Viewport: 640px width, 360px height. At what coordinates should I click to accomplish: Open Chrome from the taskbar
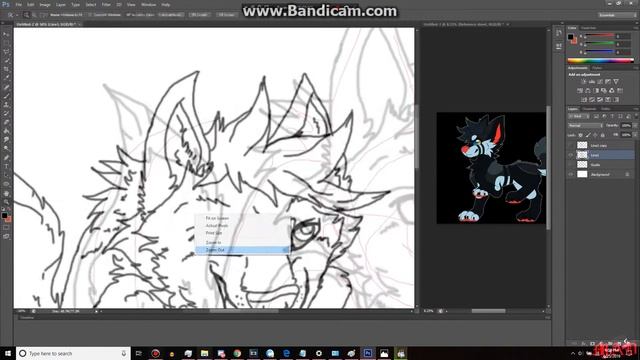point(237,353)
